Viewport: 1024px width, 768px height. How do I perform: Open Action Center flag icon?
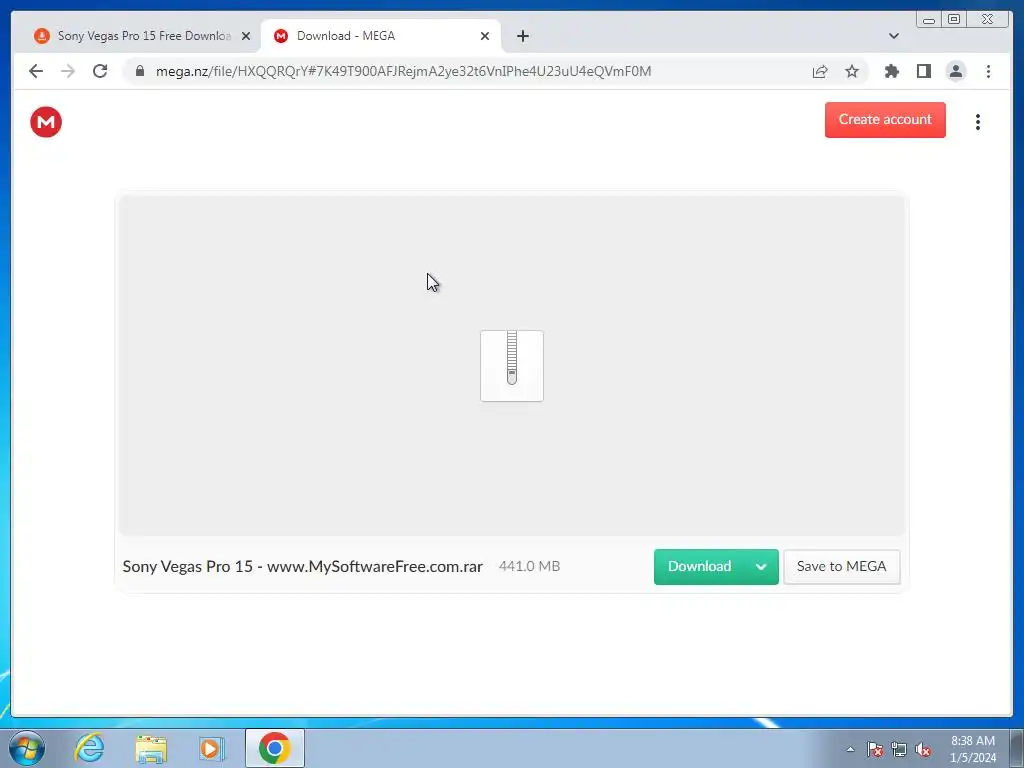[x=874, y=749]
